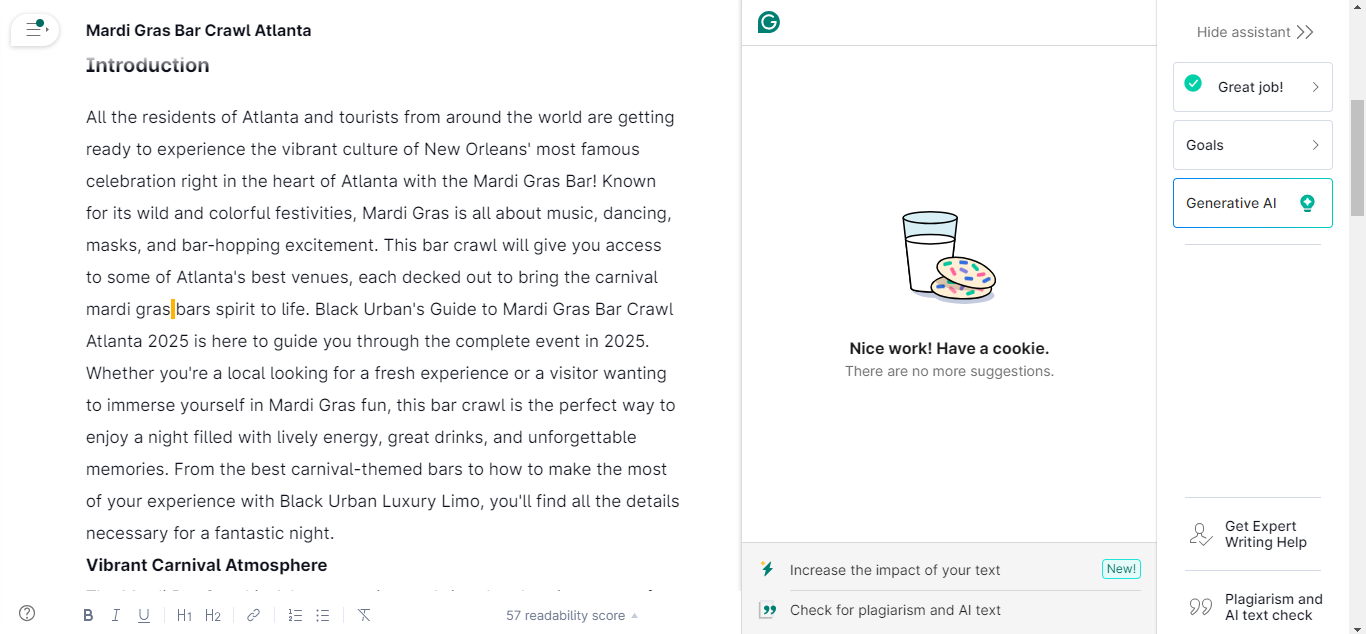Click the Nice work! Have a cookie. text
Screen dimensions: 1366x634
949,349
